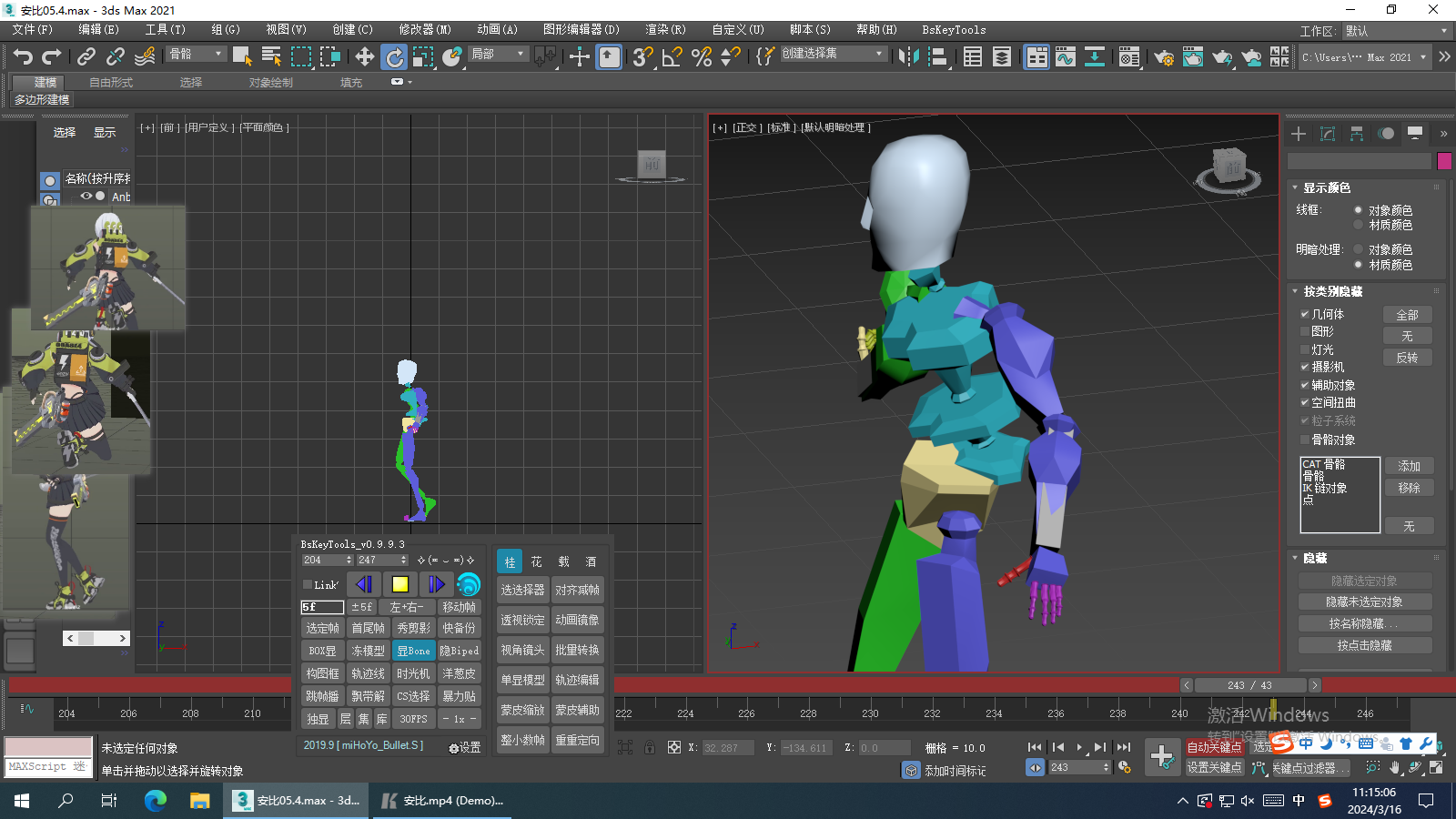Screen dimensions: 1456x819
Task: Click the Bind to Space Warp icon
Action: 145,56
